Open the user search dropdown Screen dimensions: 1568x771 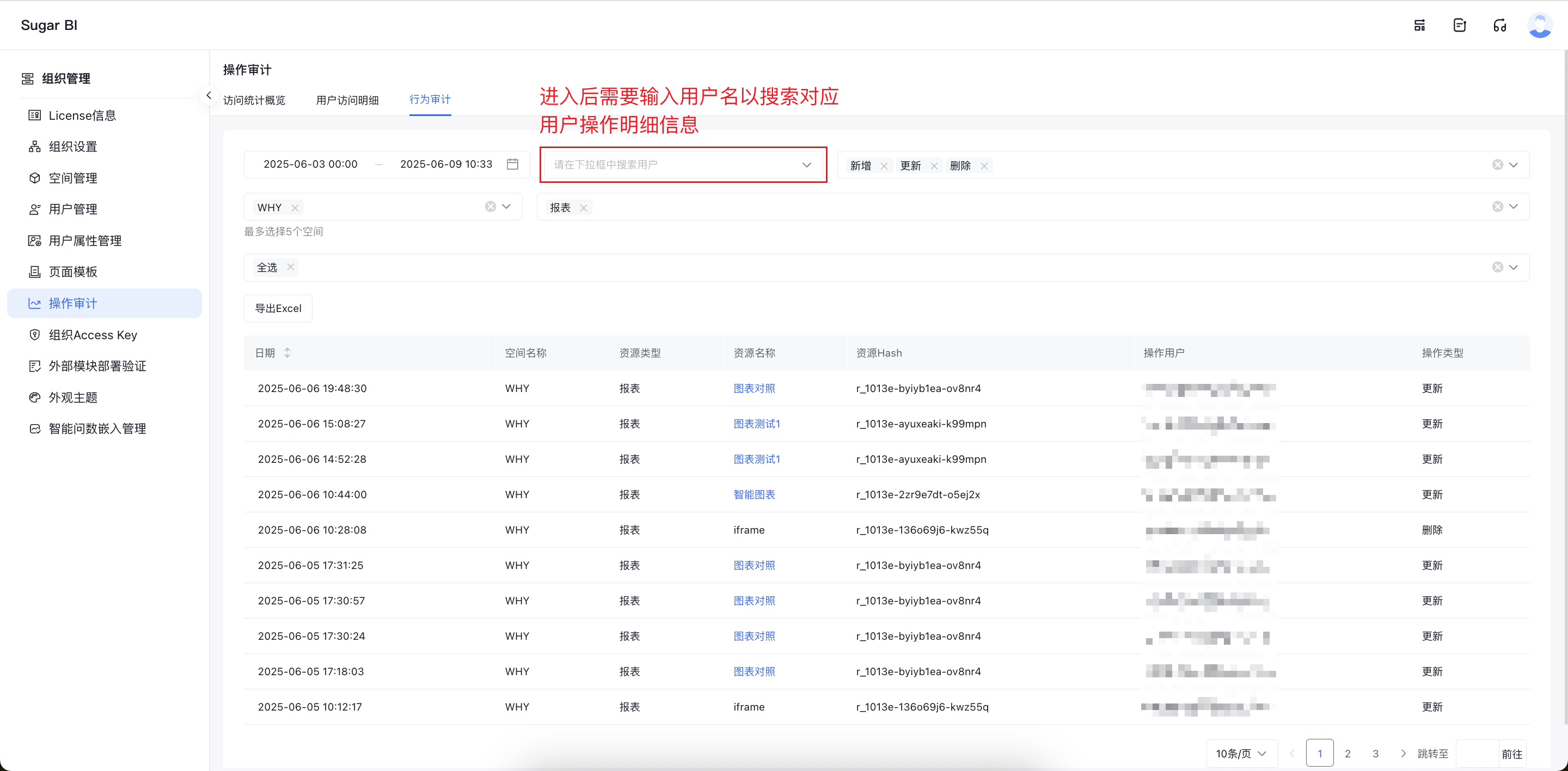(683, 164)
